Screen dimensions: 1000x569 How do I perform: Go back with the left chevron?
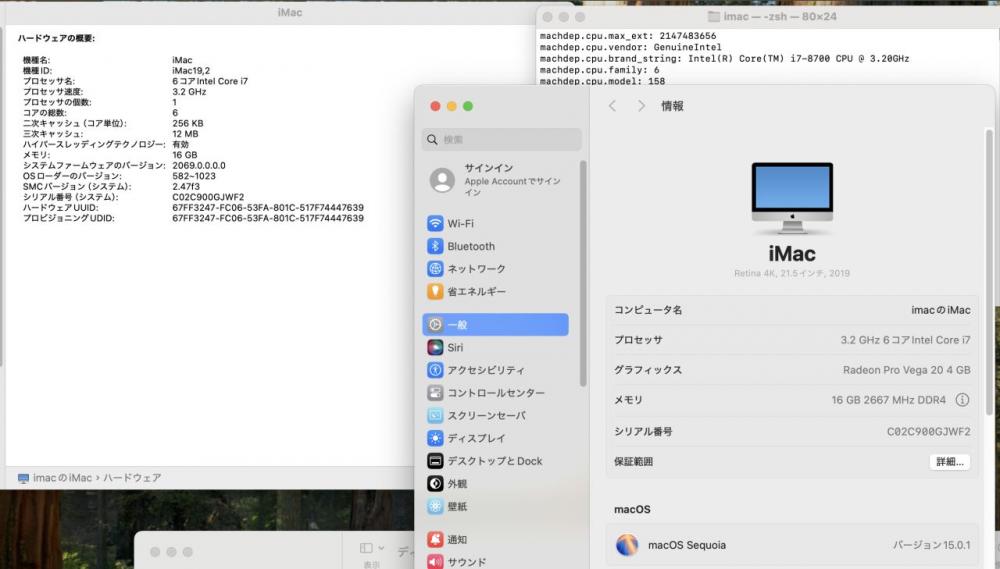[613, 106]
